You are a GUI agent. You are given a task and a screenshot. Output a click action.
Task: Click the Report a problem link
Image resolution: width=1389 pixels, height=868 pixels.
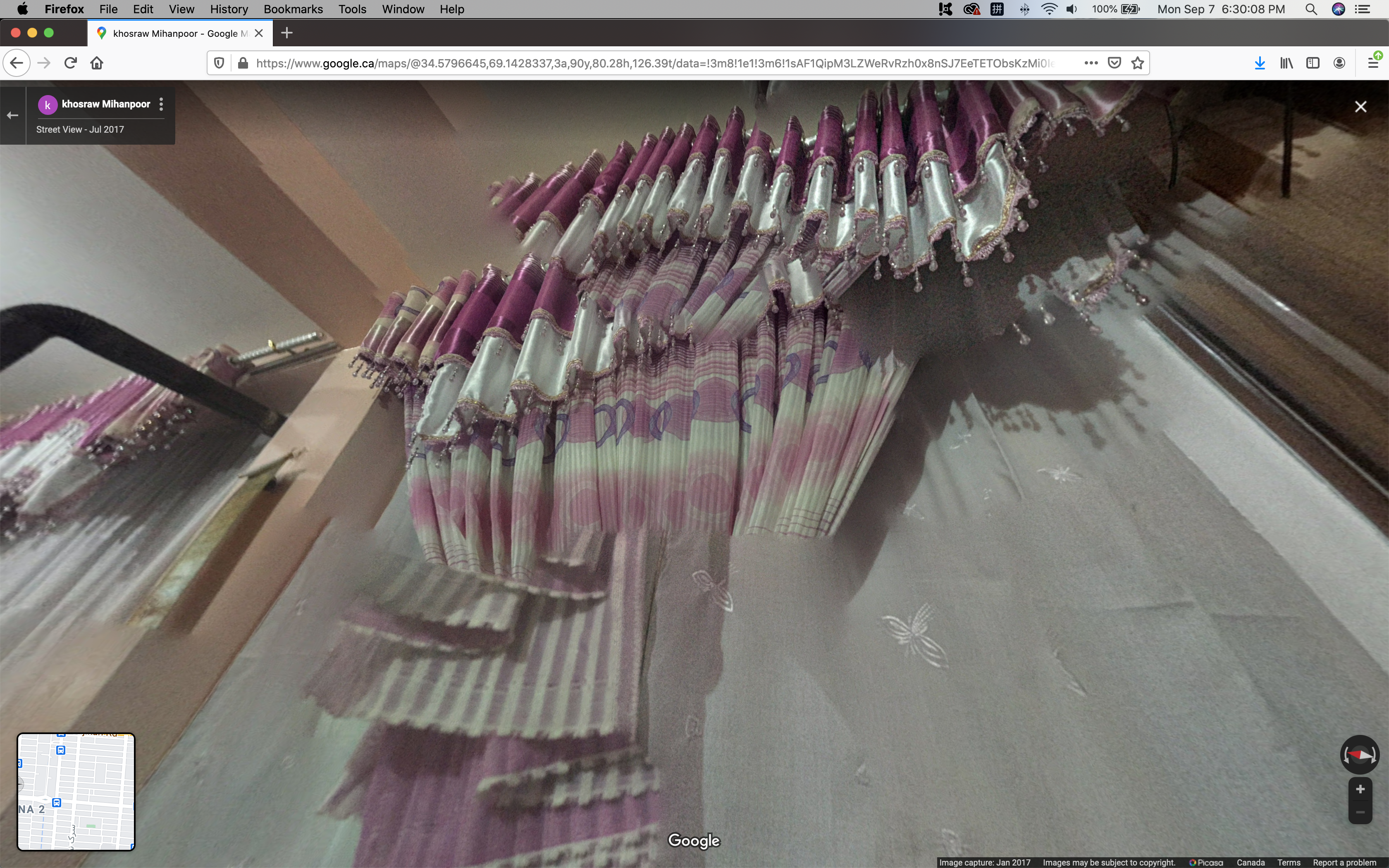click(1344, 862)
